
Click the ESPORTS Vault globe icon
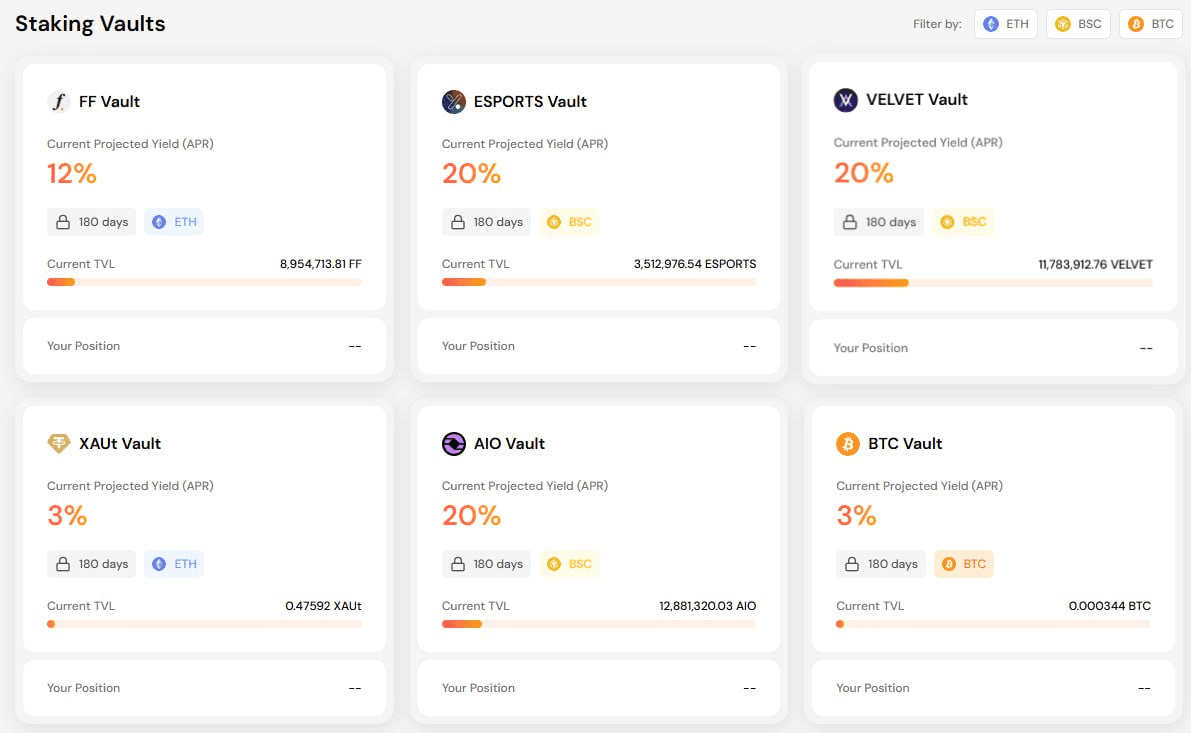coord(453,101)
